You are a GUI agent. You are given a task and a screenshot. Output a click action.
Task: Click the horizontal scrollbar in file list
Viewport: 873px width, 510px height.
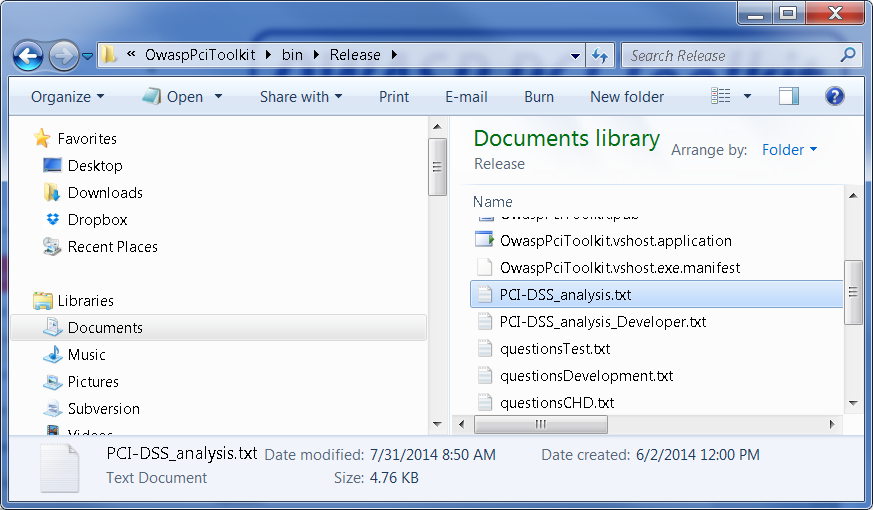coord(540,425)
